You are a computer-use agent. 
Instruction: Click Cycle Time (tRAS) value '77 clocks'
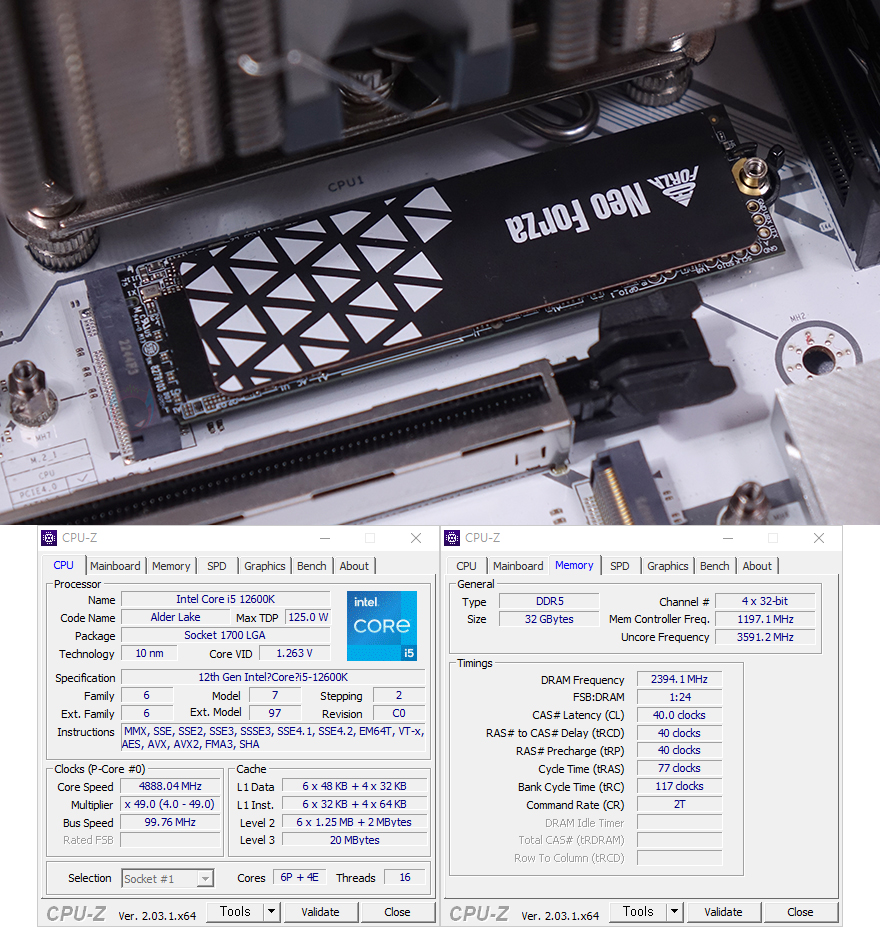(679, 769)
